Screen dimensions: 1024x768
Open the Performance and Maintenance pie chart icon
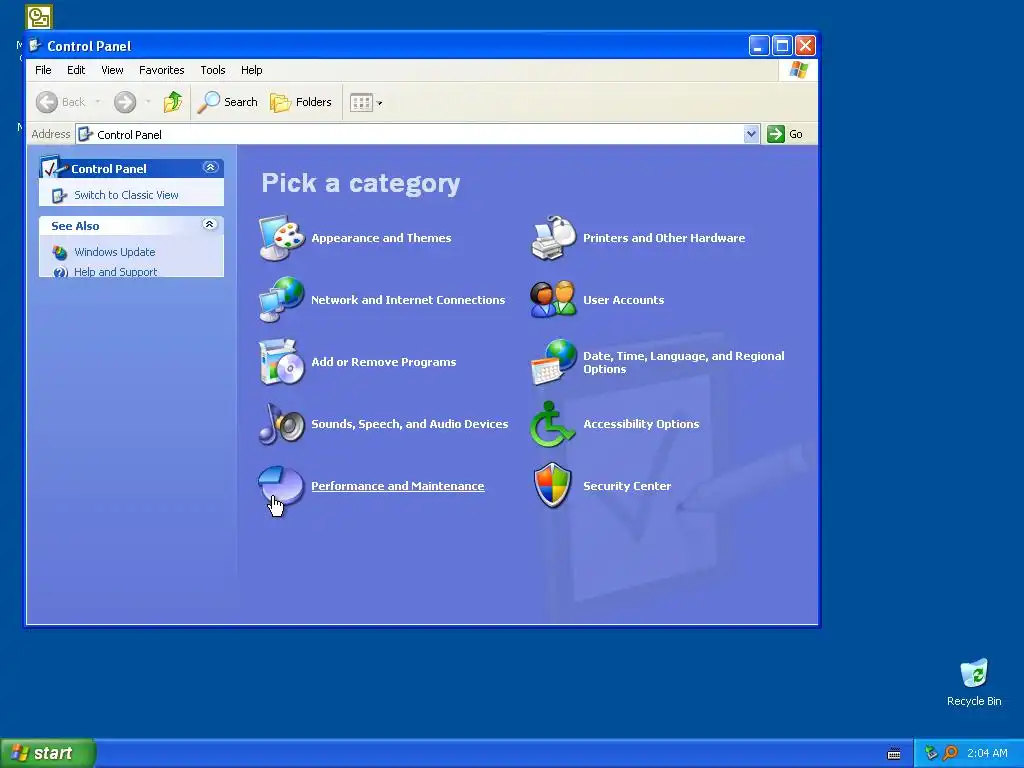point(281,486)
